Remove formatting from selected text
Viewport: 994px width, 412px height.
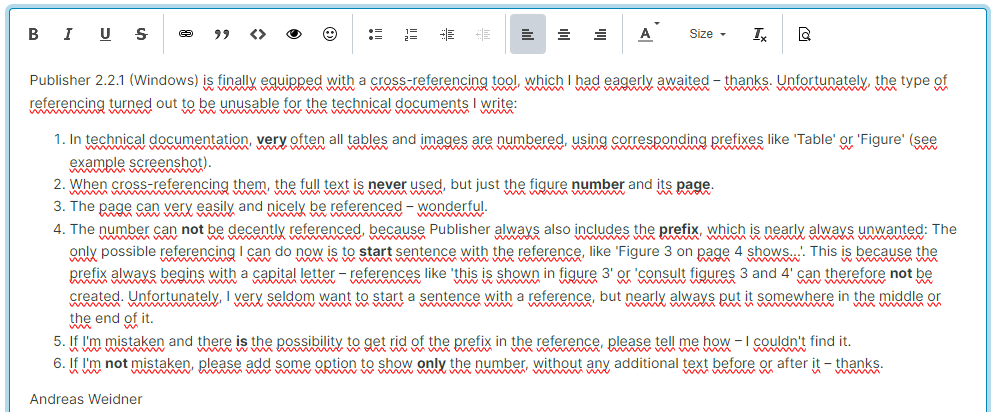coord(759,34)
